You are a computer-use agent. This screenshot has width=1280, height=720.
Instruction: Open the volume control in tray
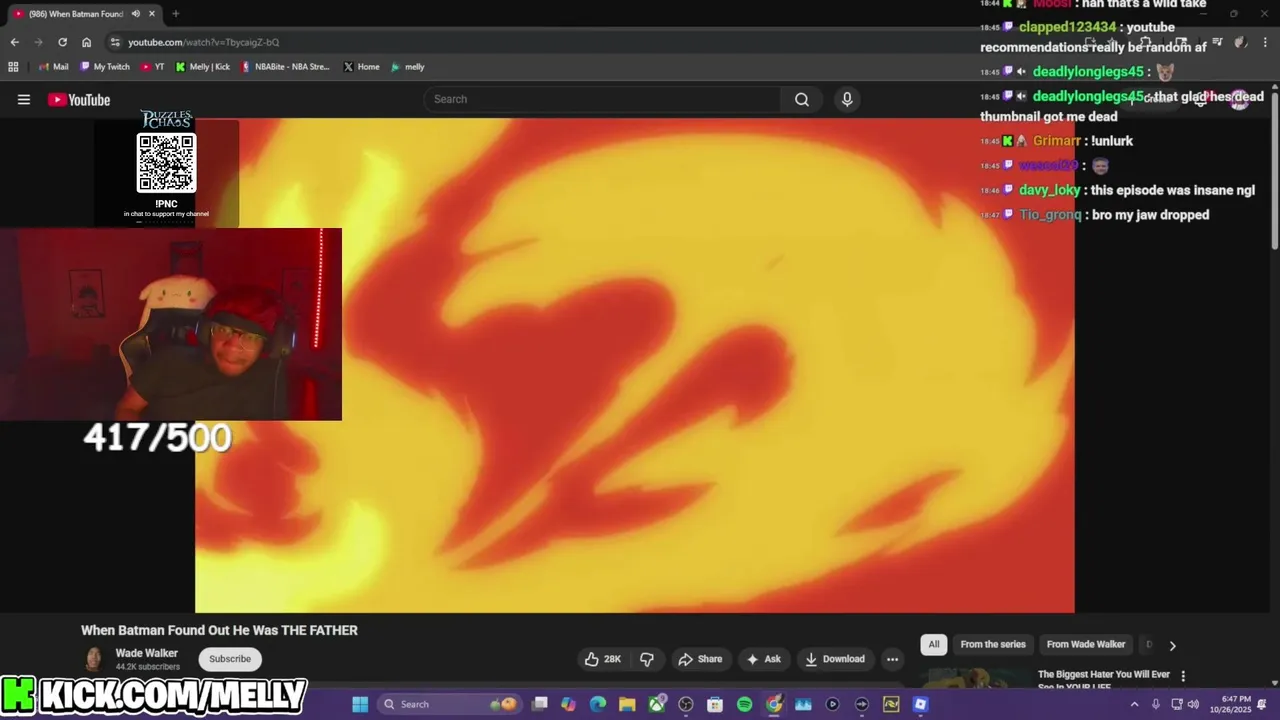1193,704
